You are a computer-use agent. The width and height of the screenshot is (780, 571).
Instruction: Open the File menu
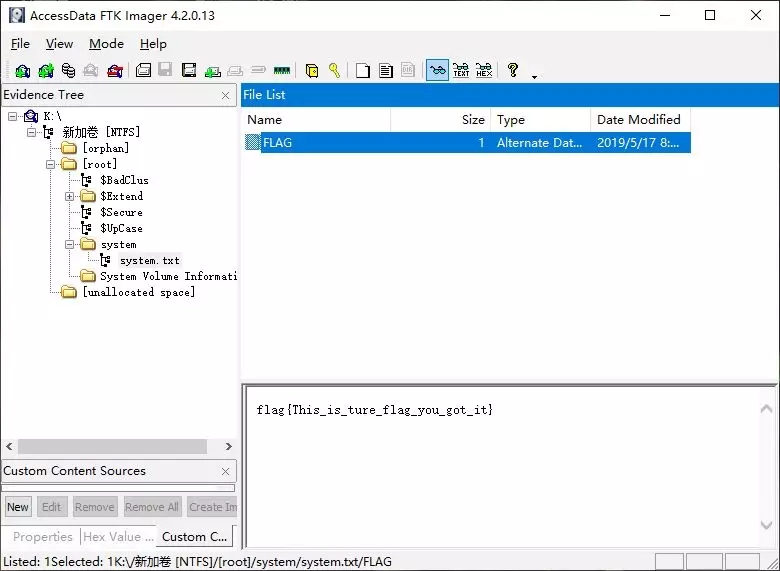pyautogui.click(x=20, y=44)
